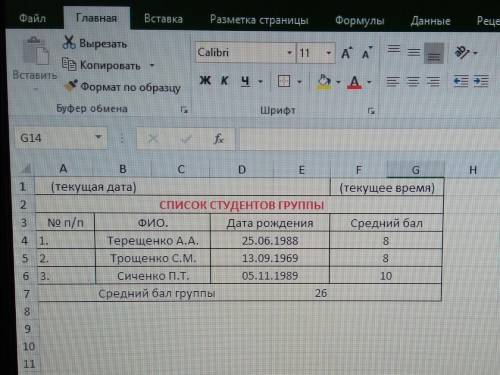Viewport: 500px width, 375px height.
Task: Open font name dropdown Calibri
Action: (x=290, y=53)
